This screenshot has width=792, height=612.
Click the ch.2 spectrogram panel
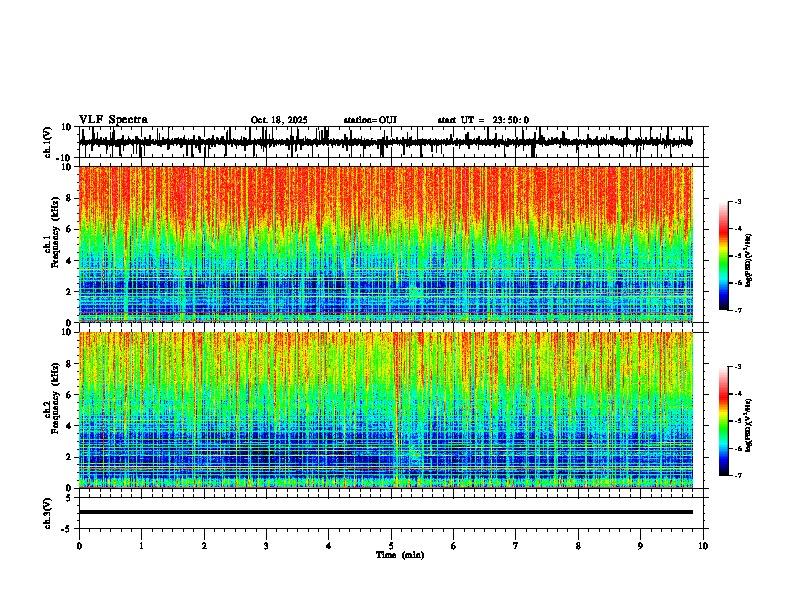[386, 410]
